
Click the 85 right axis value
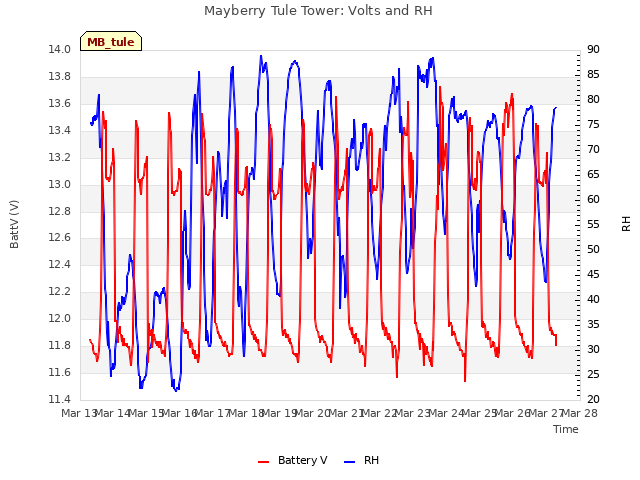coord(593,74)
